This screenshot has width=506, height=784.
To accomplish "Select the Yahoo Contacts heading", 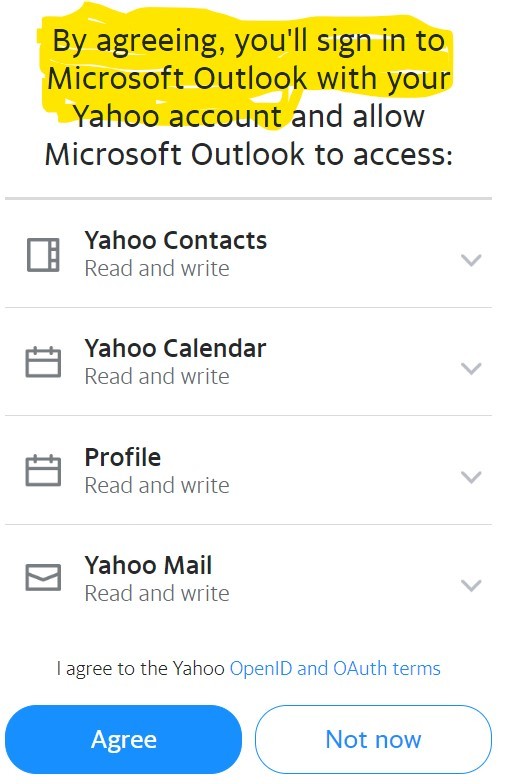I will [176, 240].
